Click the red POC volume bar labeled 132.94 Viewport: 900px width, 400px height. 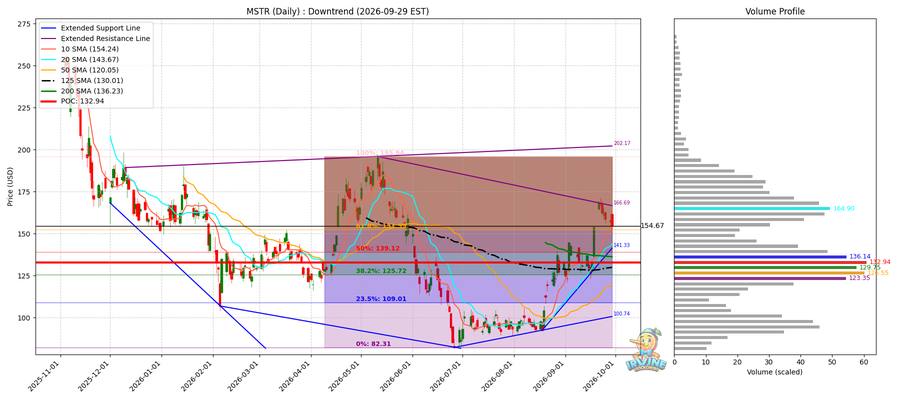(770, 262)
